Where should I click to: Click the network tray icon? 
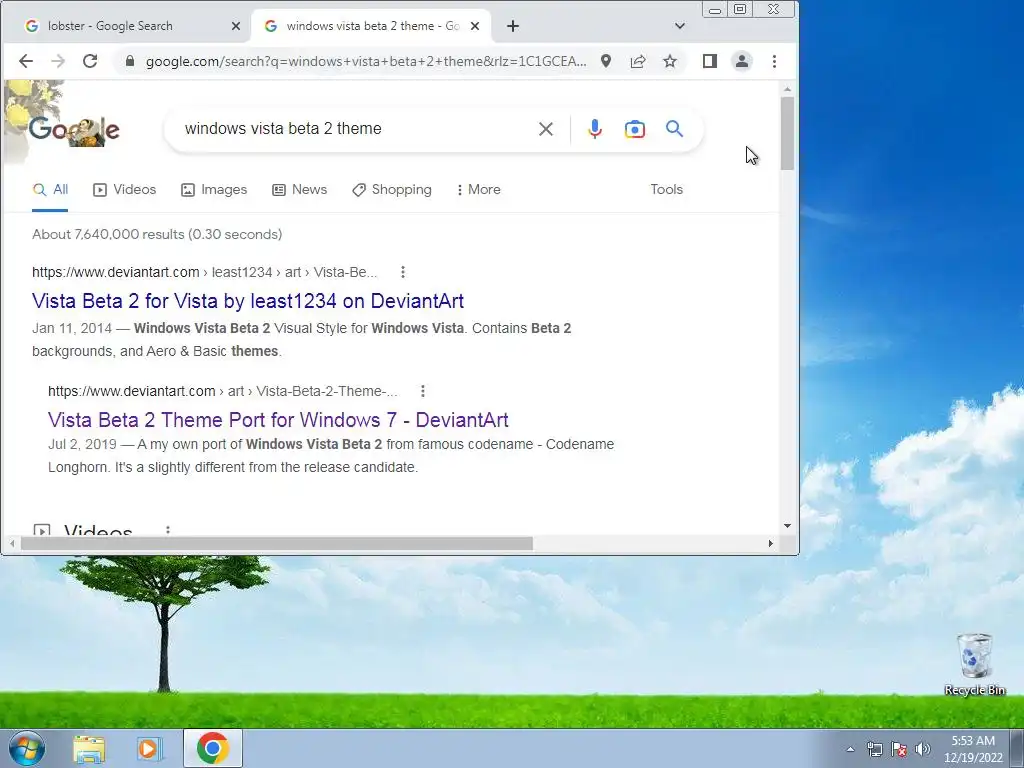click(874, 749)
